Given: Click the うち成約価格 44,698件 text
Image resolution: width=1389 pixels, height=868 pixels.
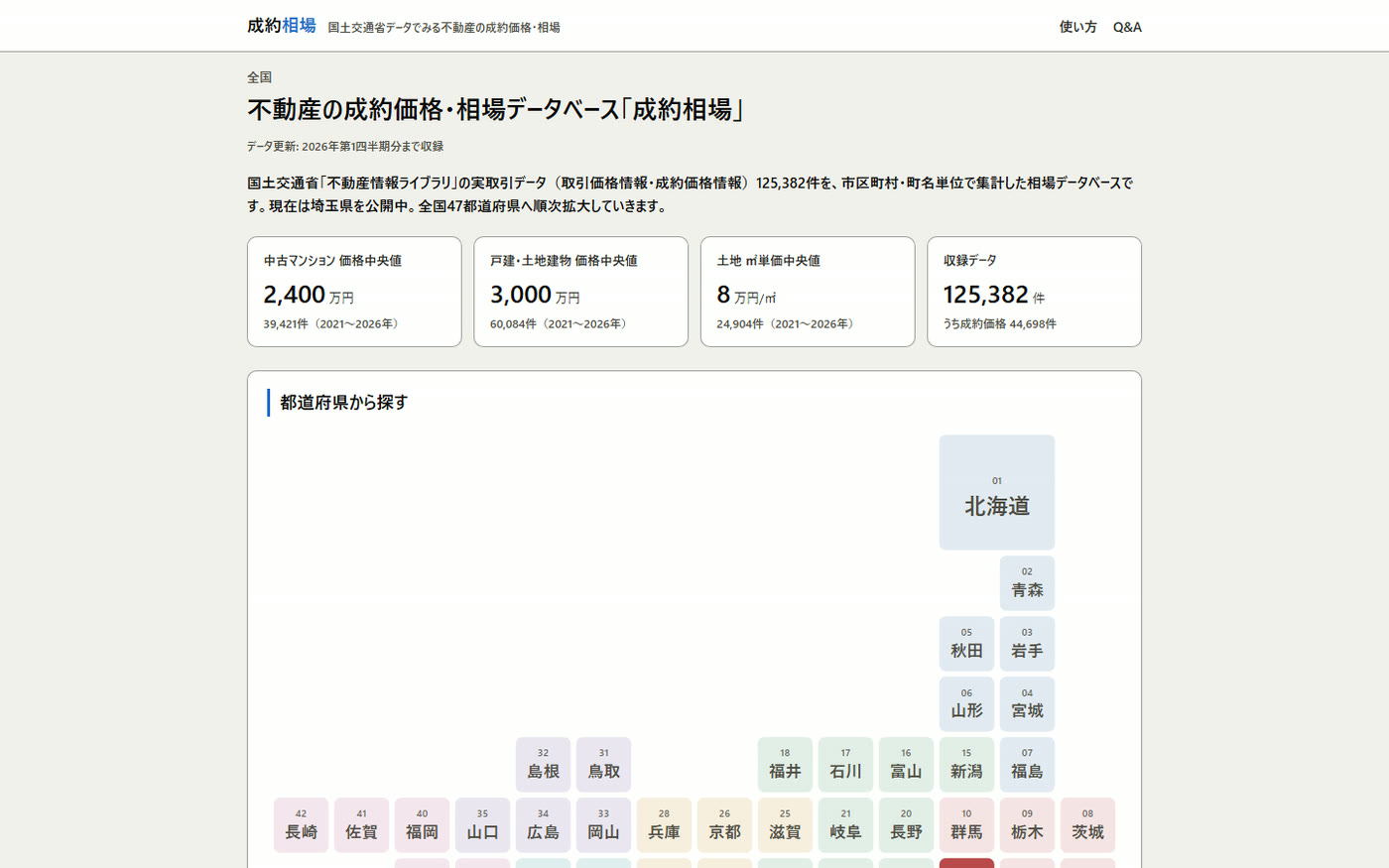Looking at the screenshot, I should tap(999, 324).
